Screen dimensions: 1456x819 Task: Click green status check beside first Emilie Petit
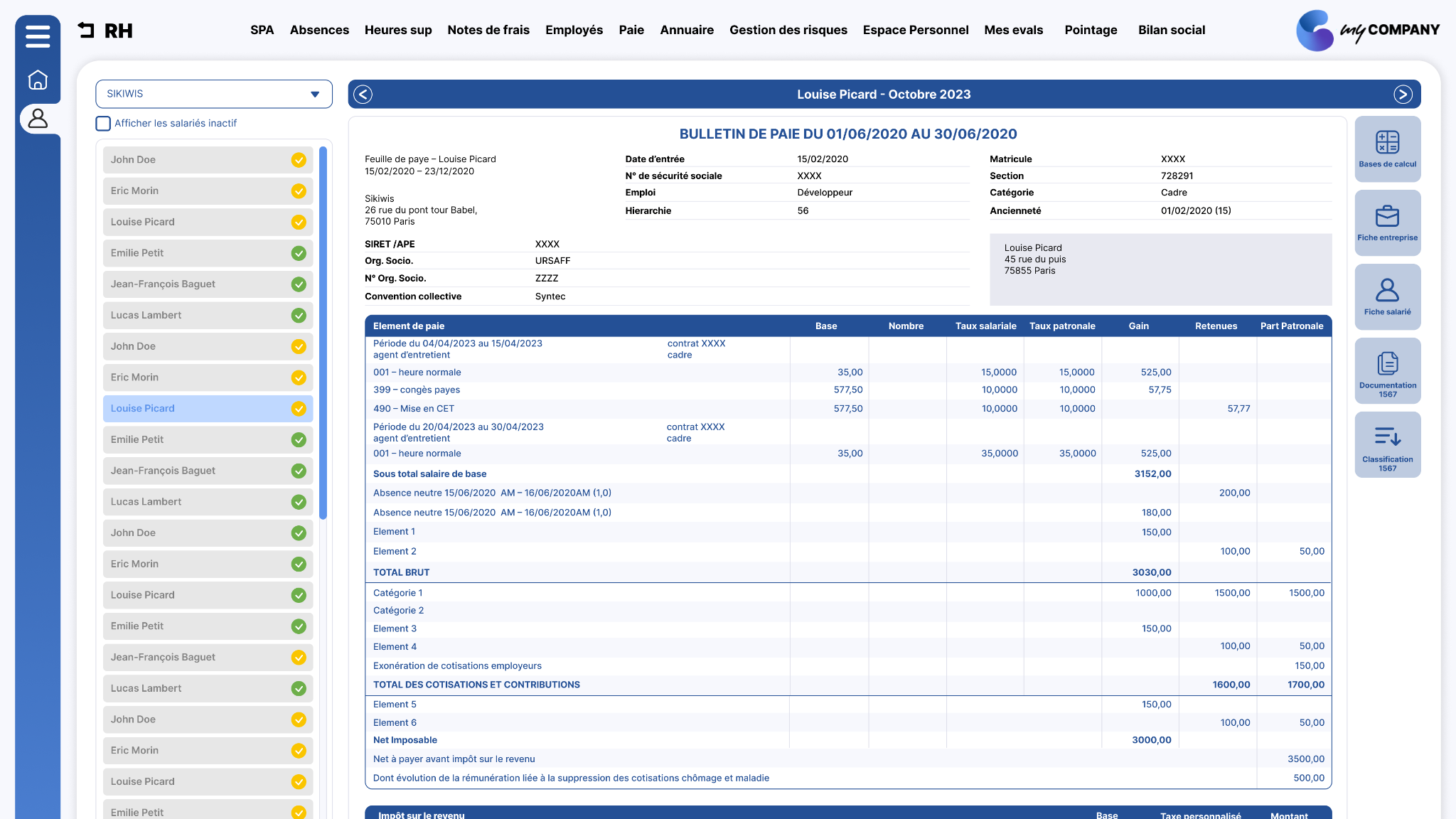[299, 253]
